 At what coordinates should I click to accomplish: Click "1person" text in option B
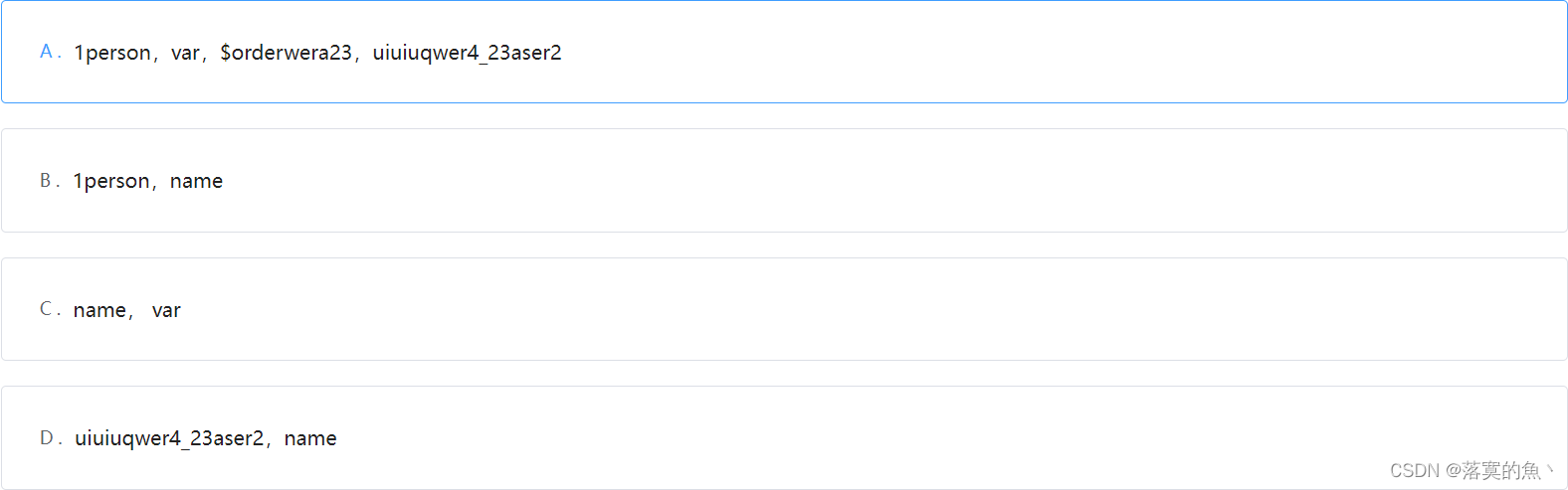pos(111,181)
